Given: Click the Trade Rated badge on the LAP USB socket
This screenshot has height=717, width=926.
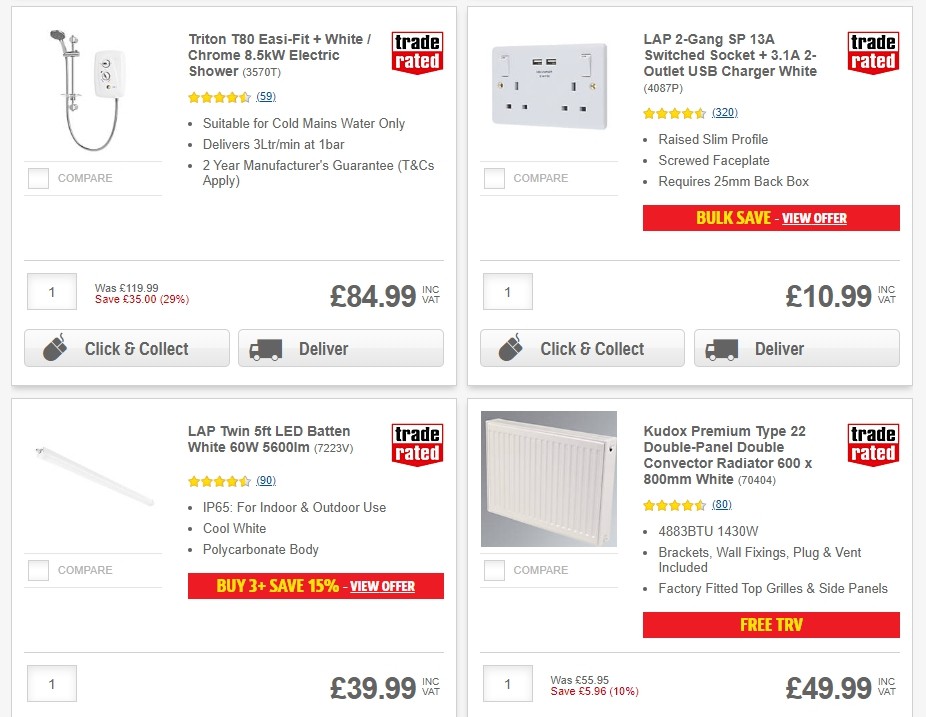Looking at the screenshot, I should (873, 50).
